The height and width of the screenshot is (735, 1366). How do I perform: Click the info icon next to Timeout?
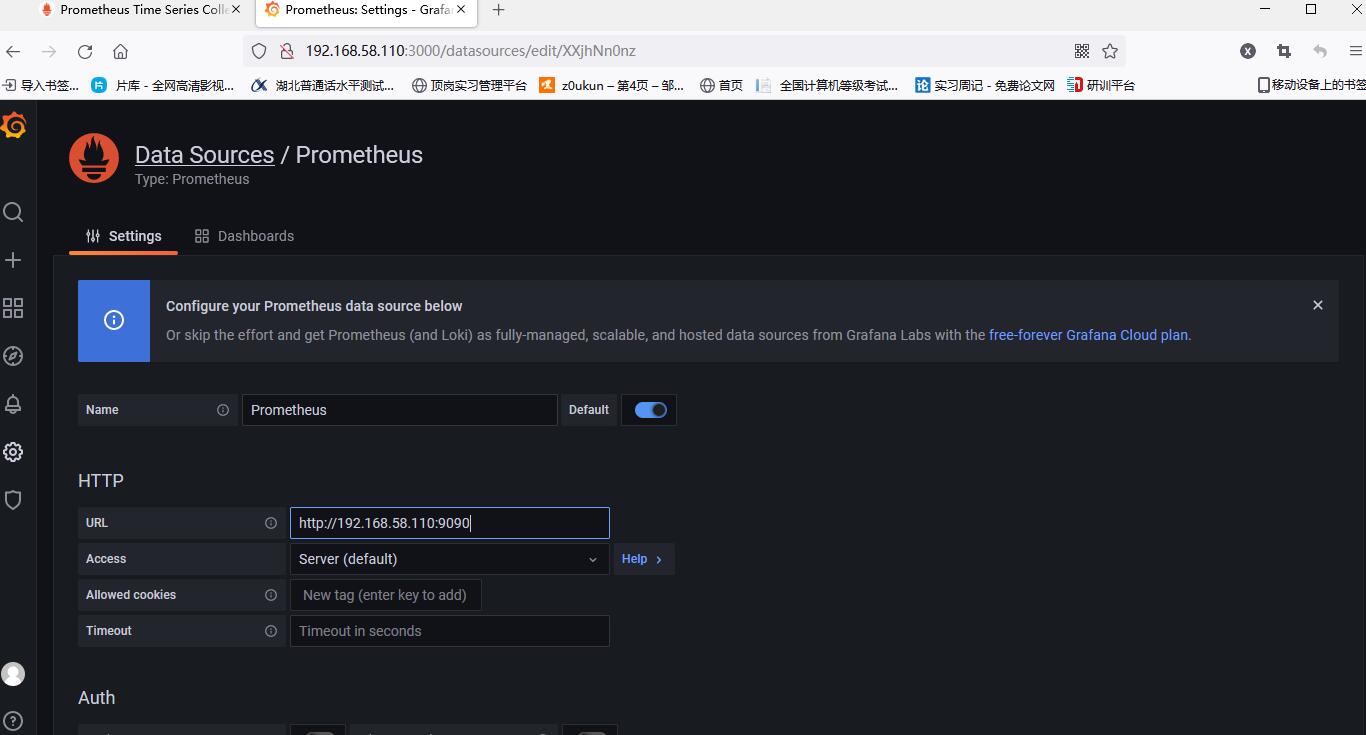coord(271,631)
